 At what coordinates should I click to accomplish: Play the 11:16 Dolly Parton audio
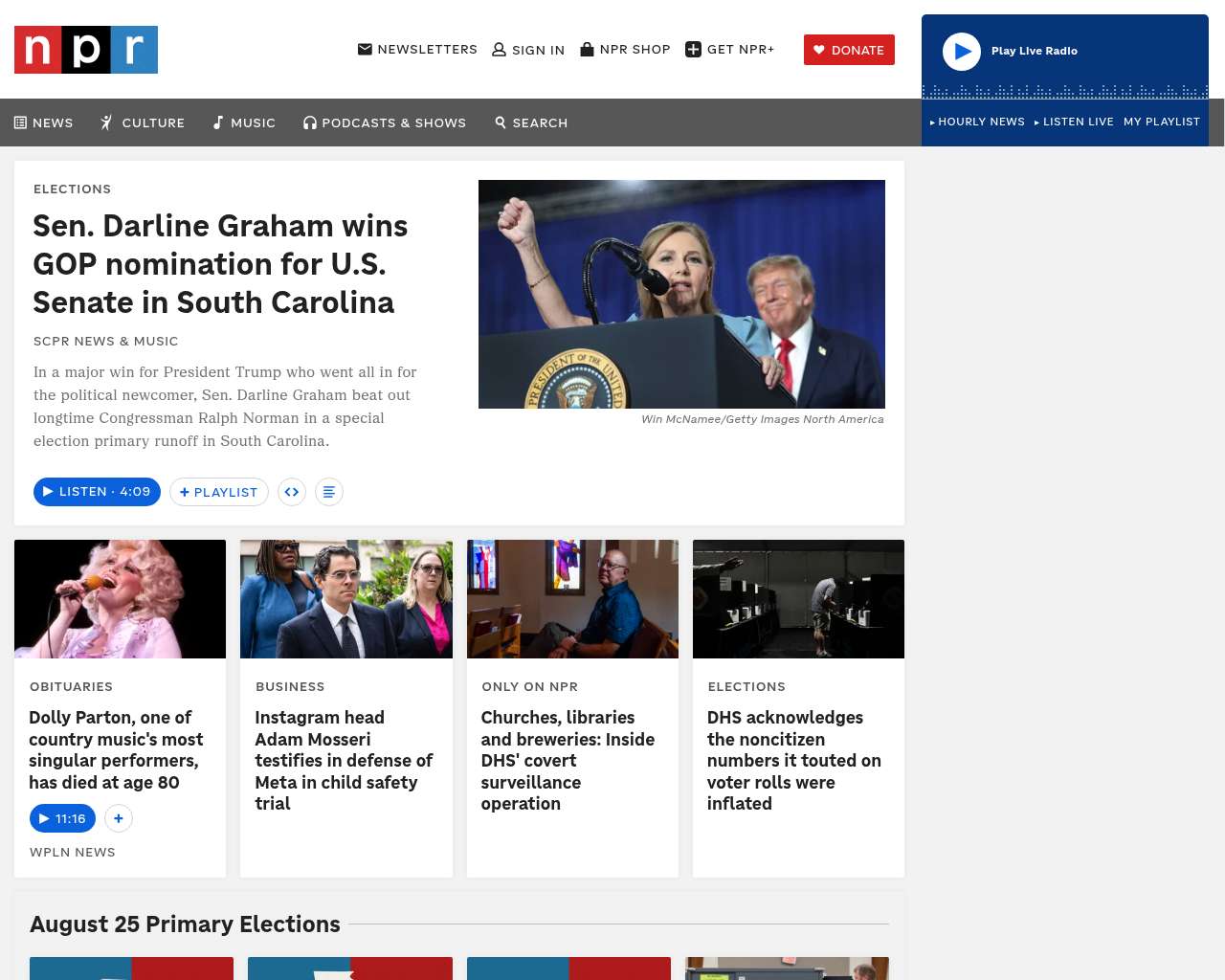pyautogui.click(x=63, y=818)
